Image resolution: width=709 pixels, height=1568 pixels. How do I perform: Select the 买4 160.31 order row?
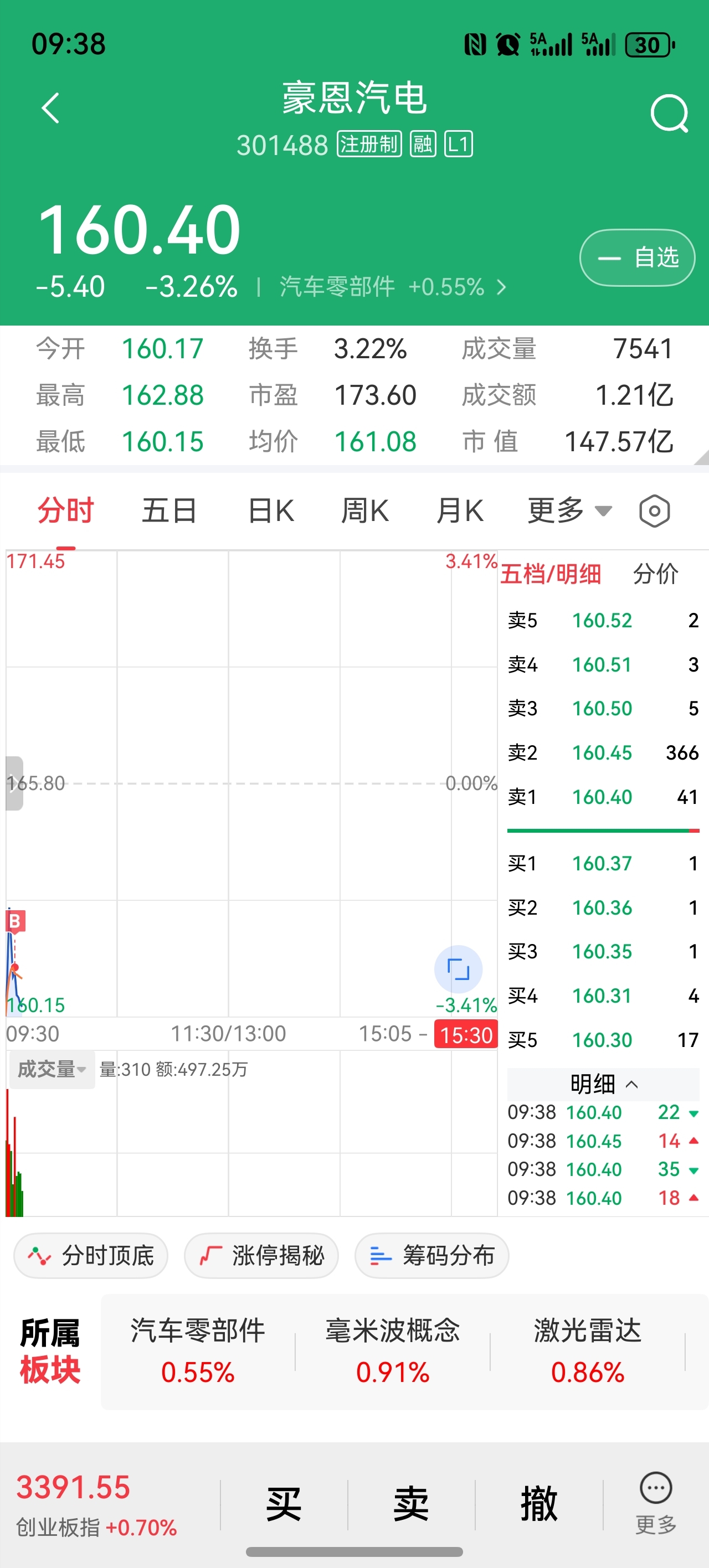[x=603, y=996]
